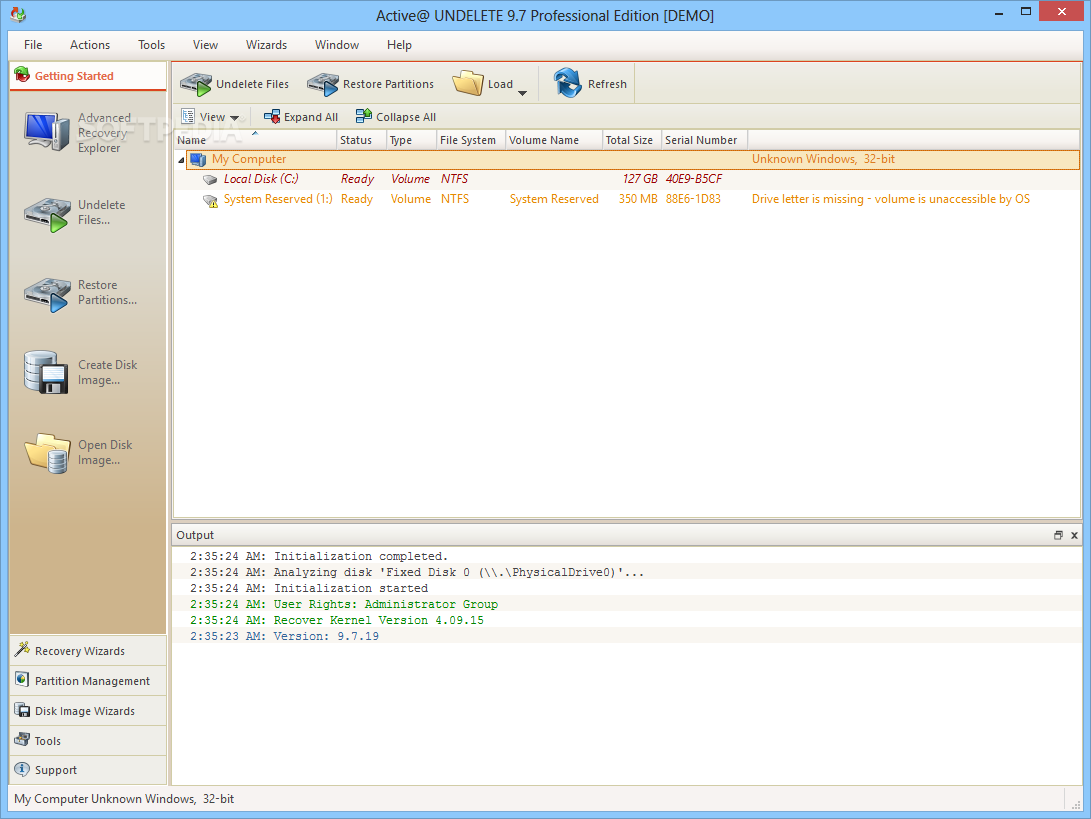Click serial number 88E6-1D83
1091x819 pixels.
[x=693, y=199]
